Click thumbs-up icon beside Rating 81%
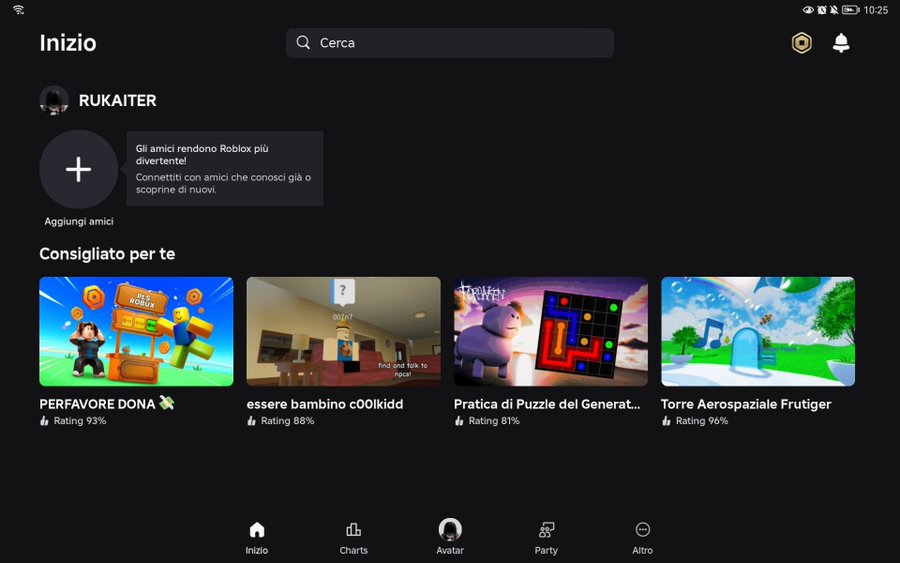 pyautogui.click(x=459, y=421)
